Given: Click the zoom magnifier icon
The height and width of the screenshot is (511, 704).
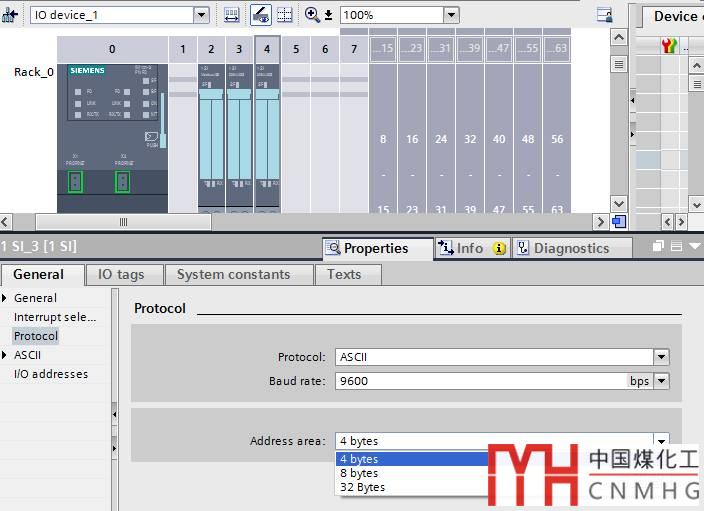Looking at the screenshot, I should pyautogui.click(x=312, y=15).
